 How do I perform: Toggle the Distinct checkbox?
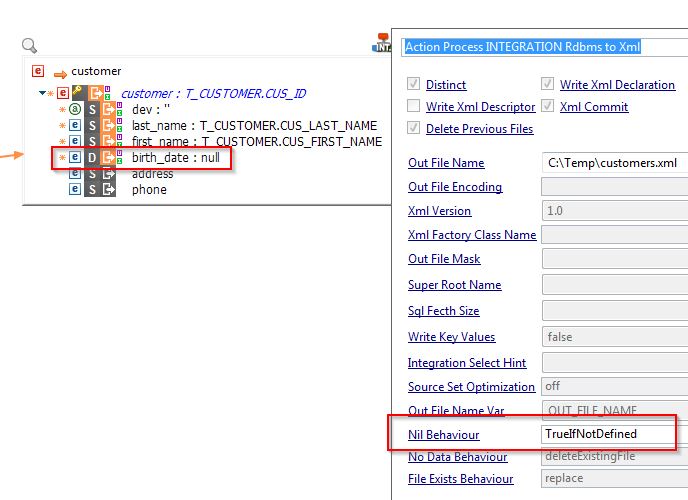(x=414, y=85)
